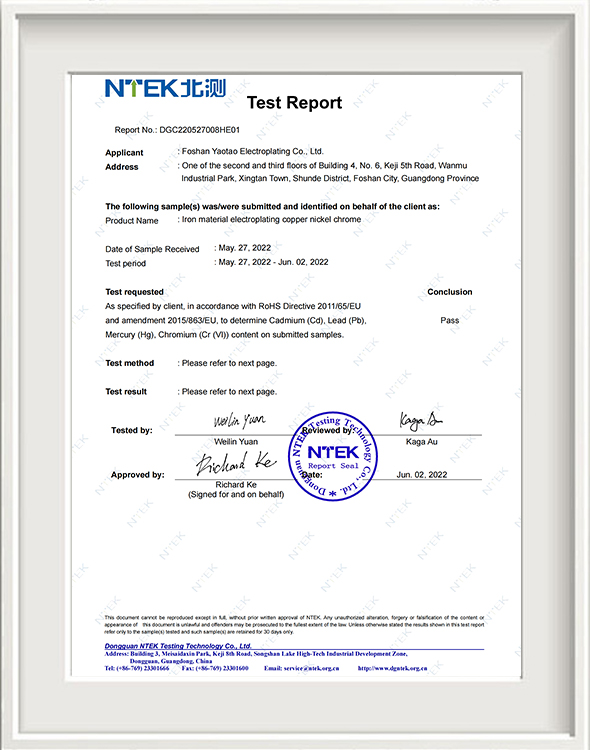This screenshot has width=590, height=750.
Task: Click the Test requested heading
Action: point(134,292)
